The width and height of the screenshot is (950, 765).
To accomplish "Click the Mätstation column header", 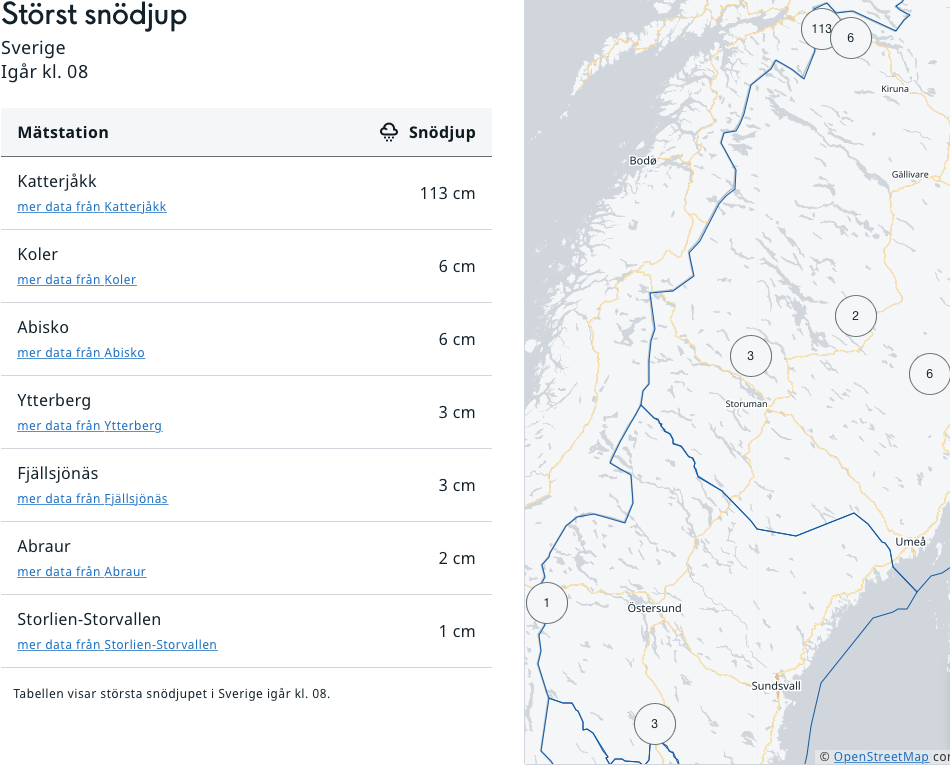I will point(63,132).
